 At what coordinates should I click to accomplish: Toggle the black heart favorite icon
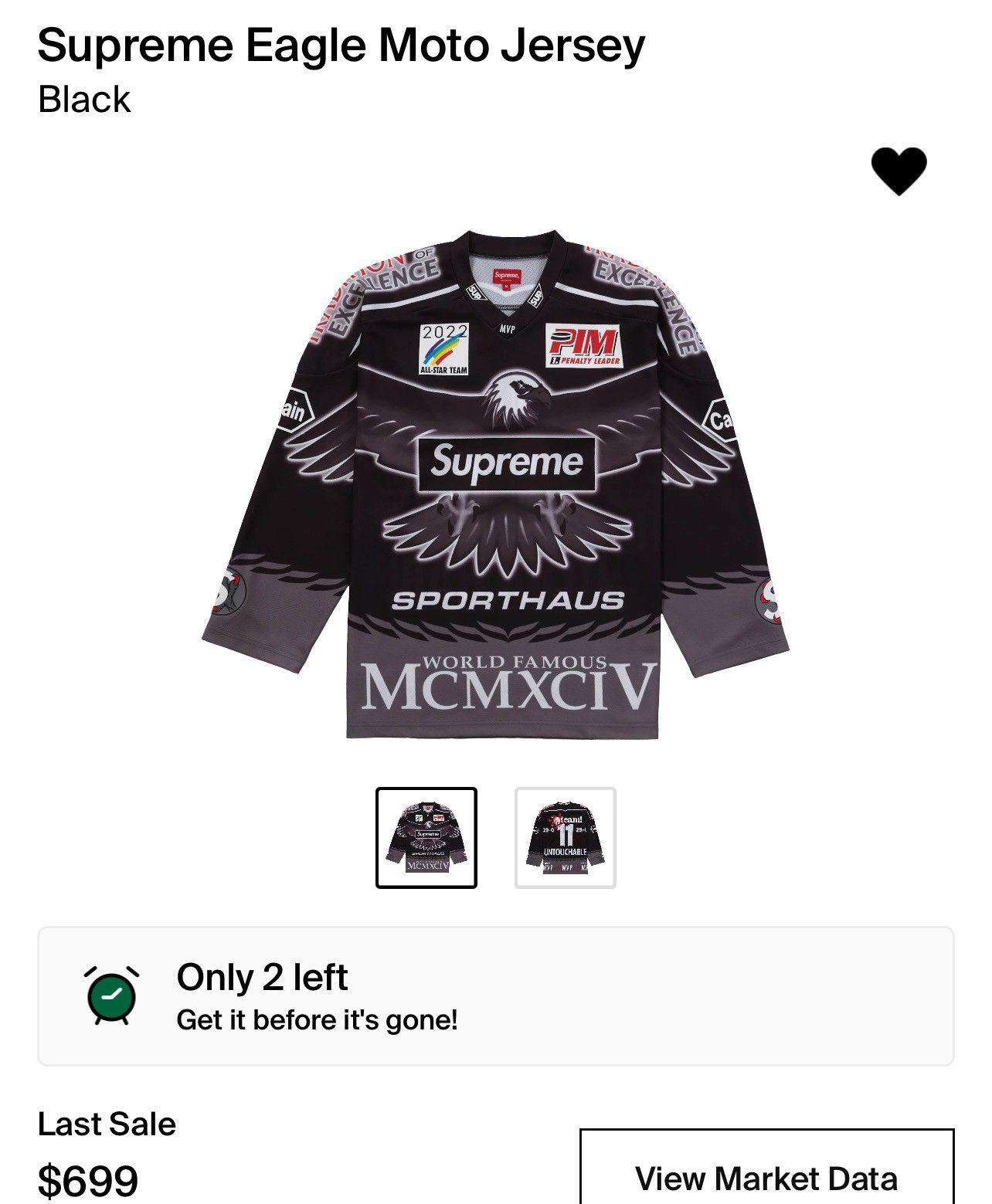[899, 171]
